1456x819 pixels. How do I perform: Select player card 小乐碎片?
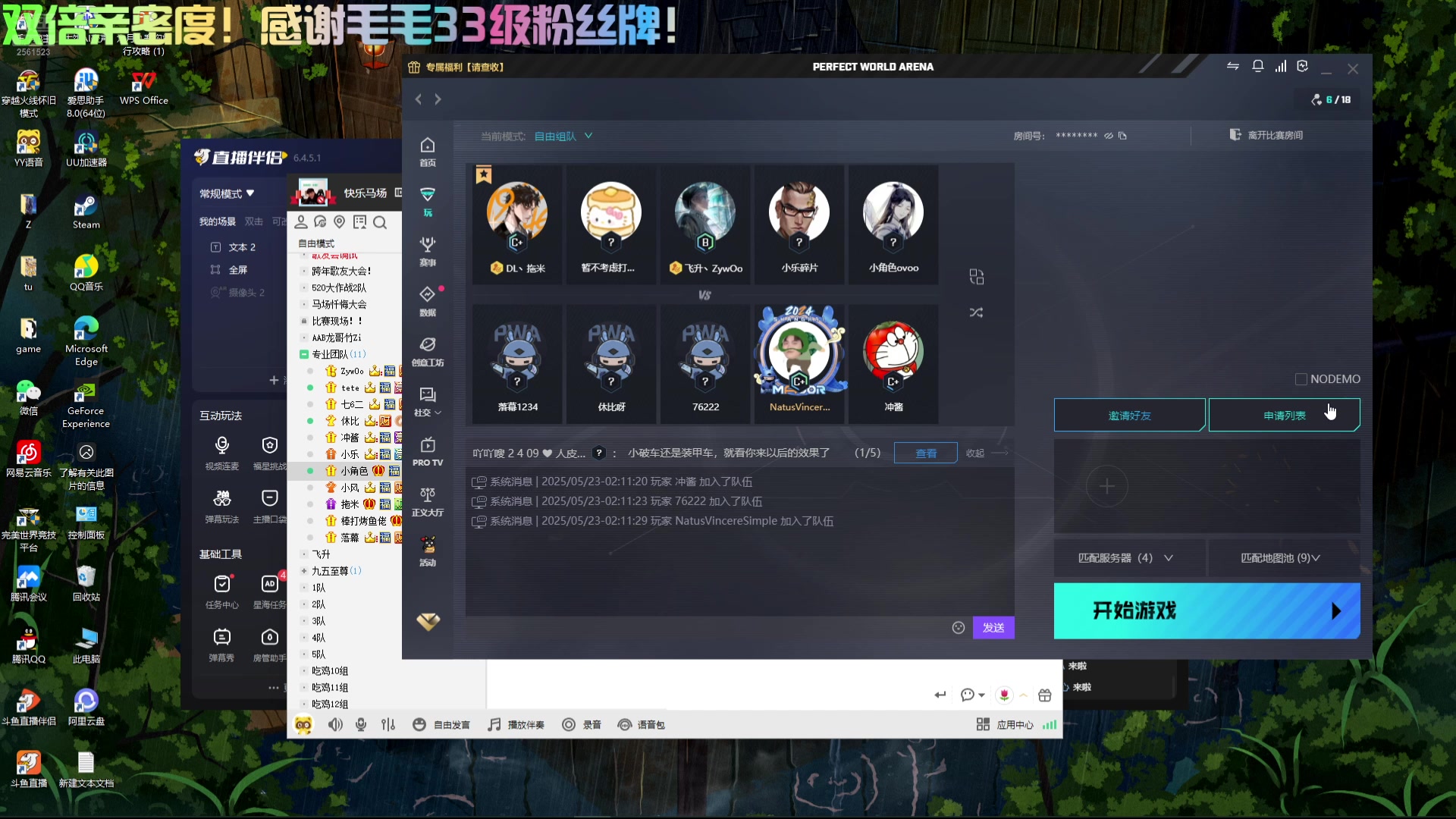pyautogui.click(x=799, y=225)
